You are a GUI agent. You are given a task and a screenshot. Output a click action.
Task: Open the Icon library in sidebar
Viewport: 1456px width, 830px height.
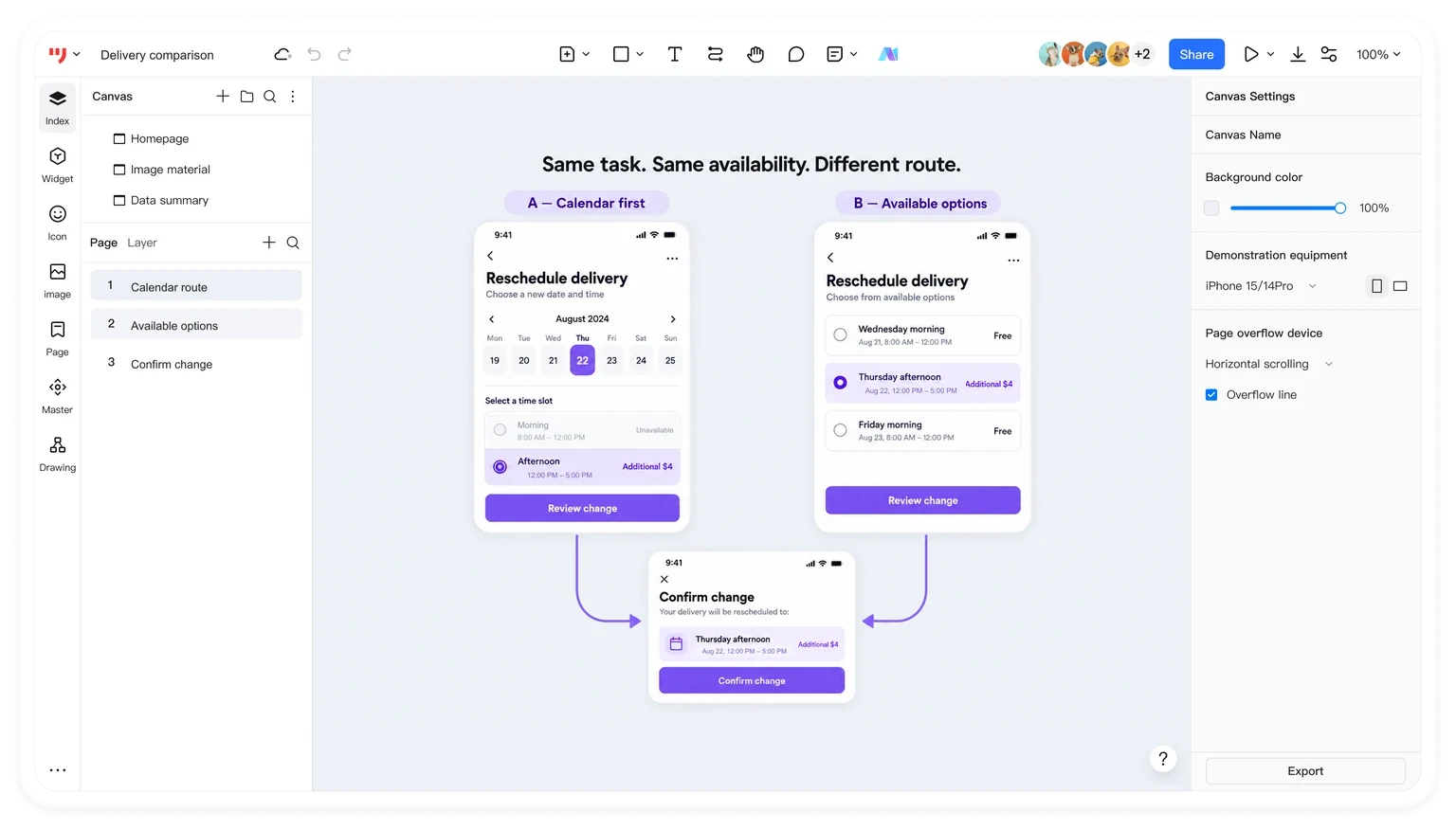click(58, 223)
